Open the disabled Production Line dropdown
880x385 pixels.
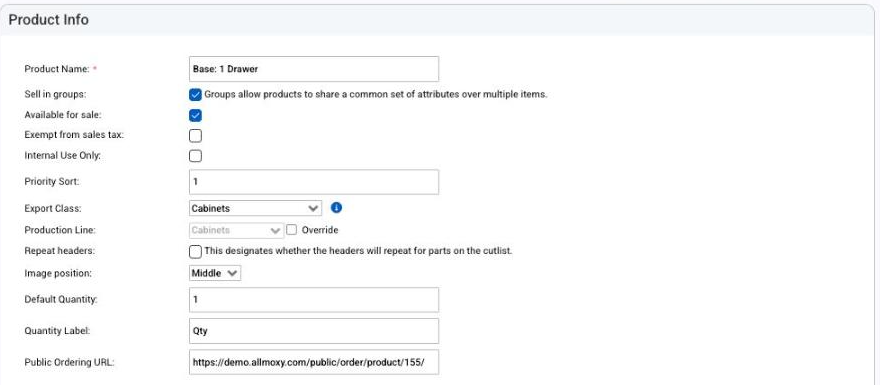[x=236, y=230]
